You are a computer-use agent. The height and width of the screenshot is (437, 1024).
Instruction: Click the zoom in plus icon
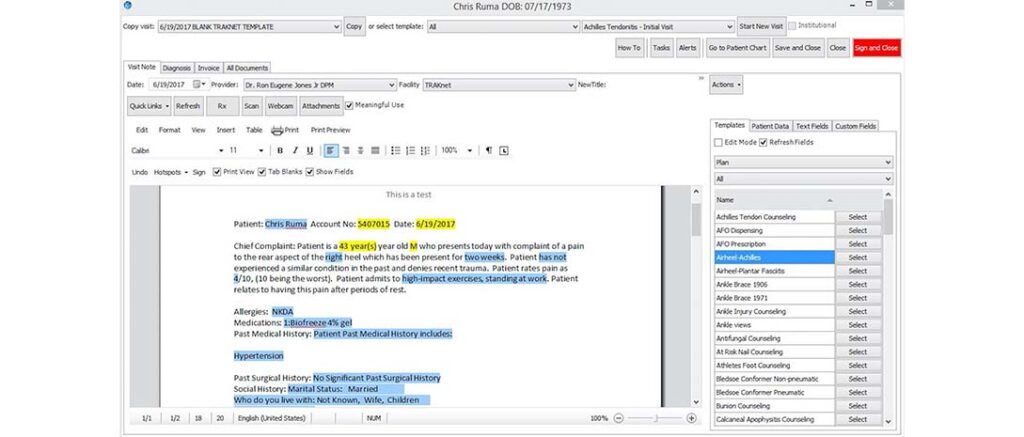(692, 418)
